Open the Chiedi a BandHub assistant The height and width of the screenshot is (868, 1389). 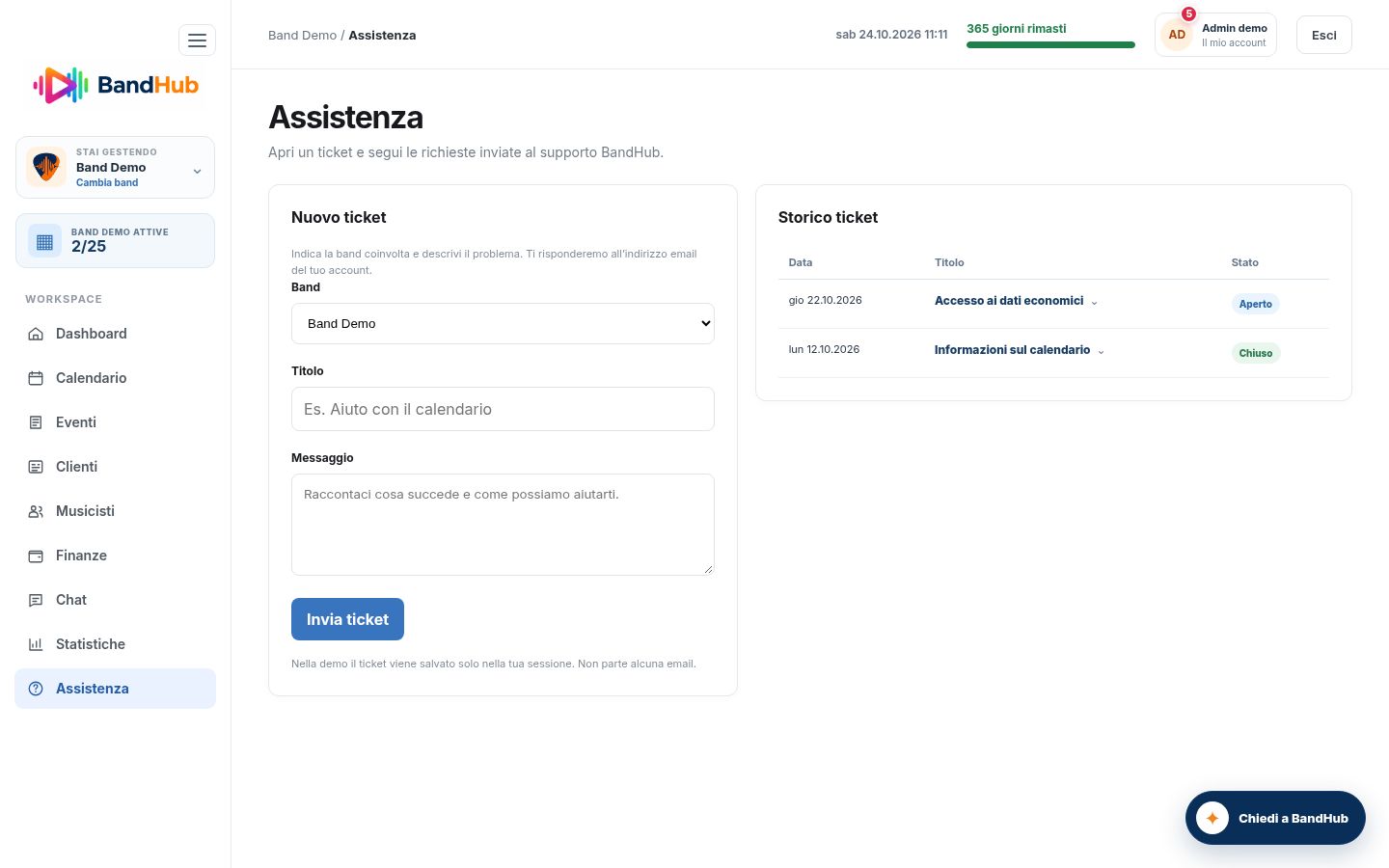pyautogui.click(x=1275, y=818)
